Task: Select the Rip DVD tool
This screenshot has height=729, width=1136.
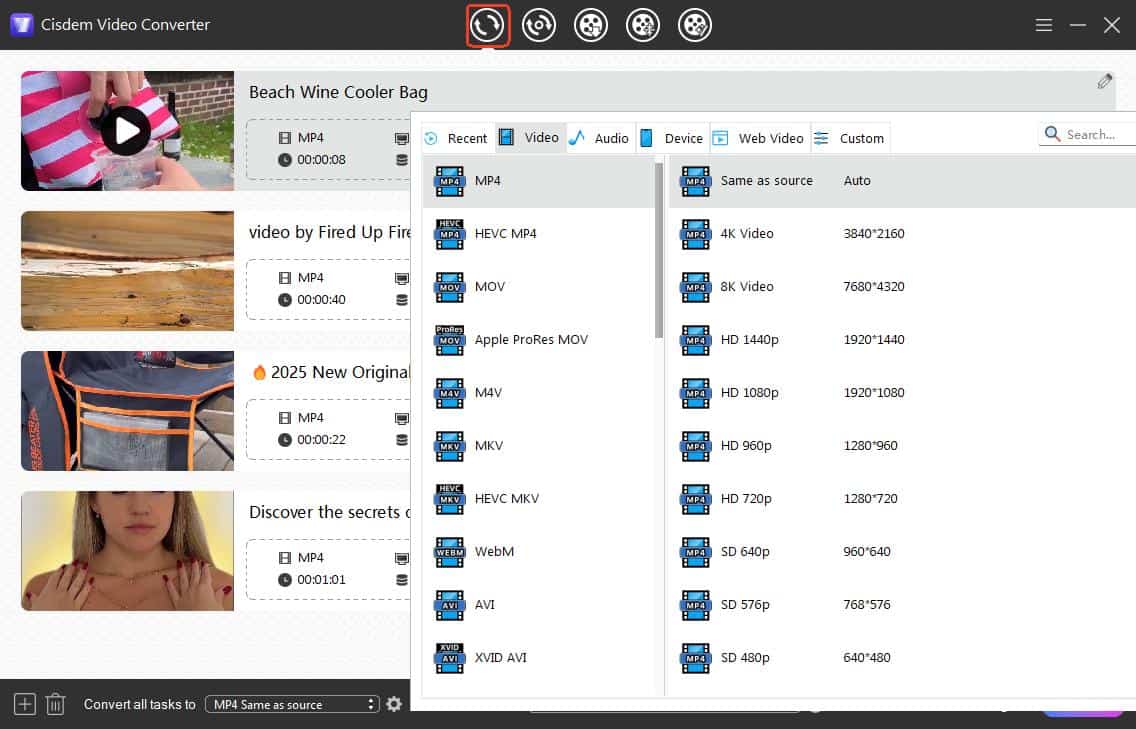Action: coord(539,25)
